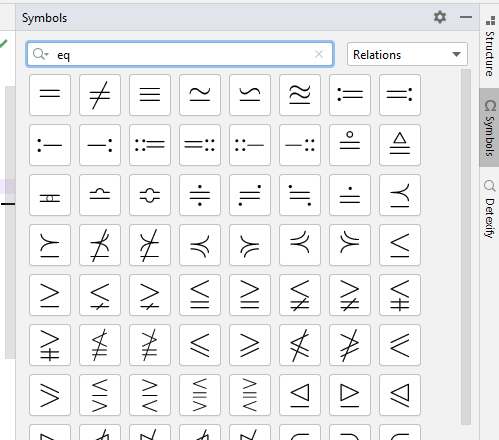The width and height of the screenshot is (499, 440).
Task: Insert the bump-over-line bumpeq symbol
Action: coord(100,195)
